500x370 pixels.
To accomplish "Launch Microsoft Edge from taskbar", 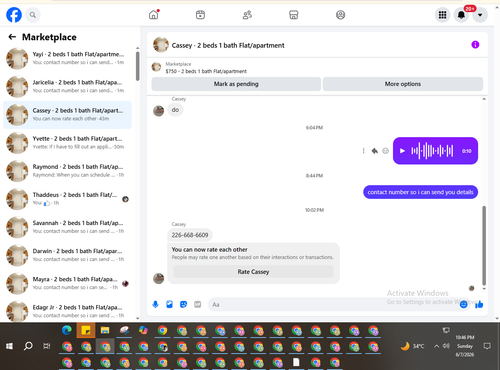I will pos(67,330).
